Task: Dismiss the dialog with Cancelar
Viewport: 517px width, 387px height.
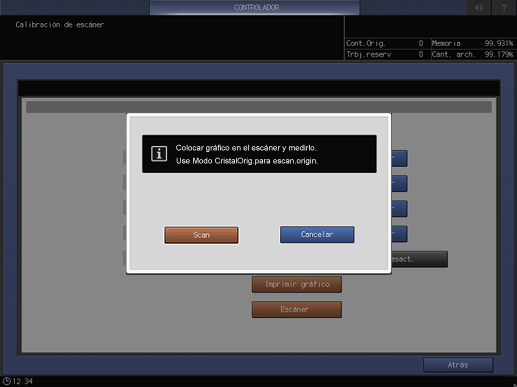Action: coord(317,234)
